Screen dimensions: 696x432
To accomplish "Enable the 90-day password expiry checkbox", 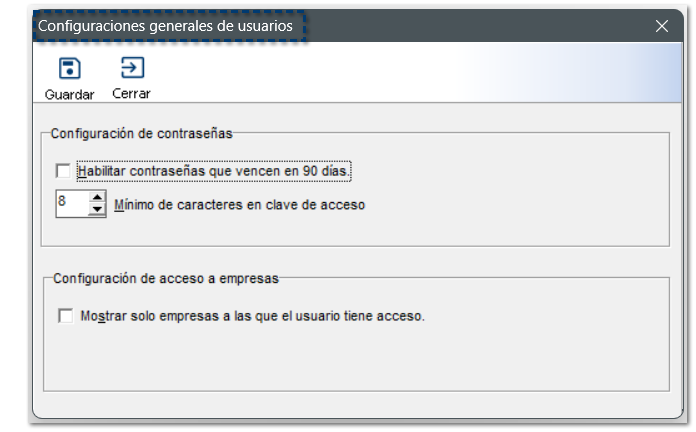I will [x=64, y=171].
